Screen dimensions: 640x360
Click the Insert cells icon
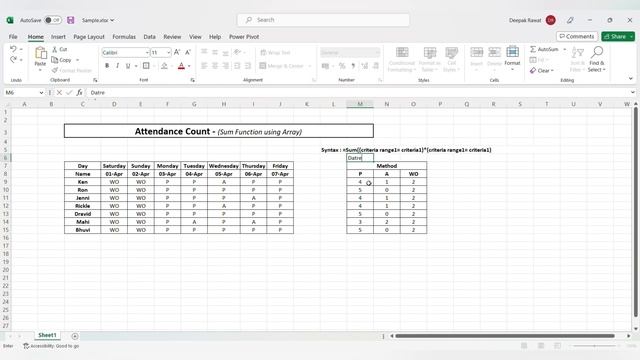click(x=476, y=52)
